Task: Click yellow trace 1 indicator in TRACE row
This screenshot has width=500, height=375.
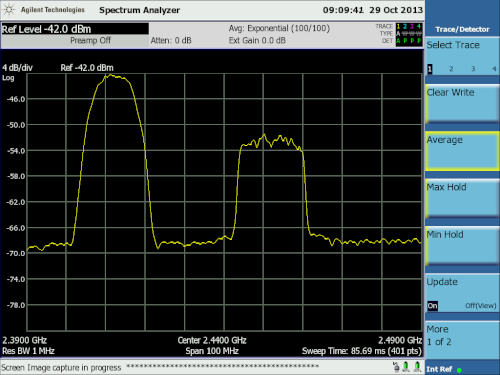Action: click(398, 26)
